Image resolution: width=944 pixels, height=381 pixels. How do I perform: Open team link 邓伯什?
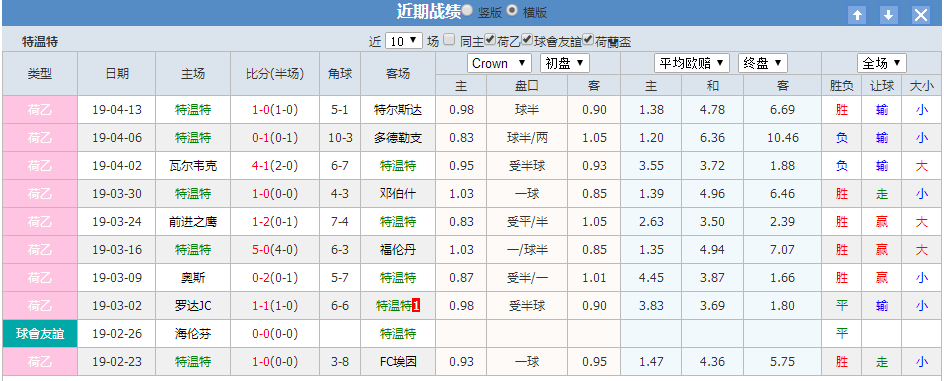[398, 194]
